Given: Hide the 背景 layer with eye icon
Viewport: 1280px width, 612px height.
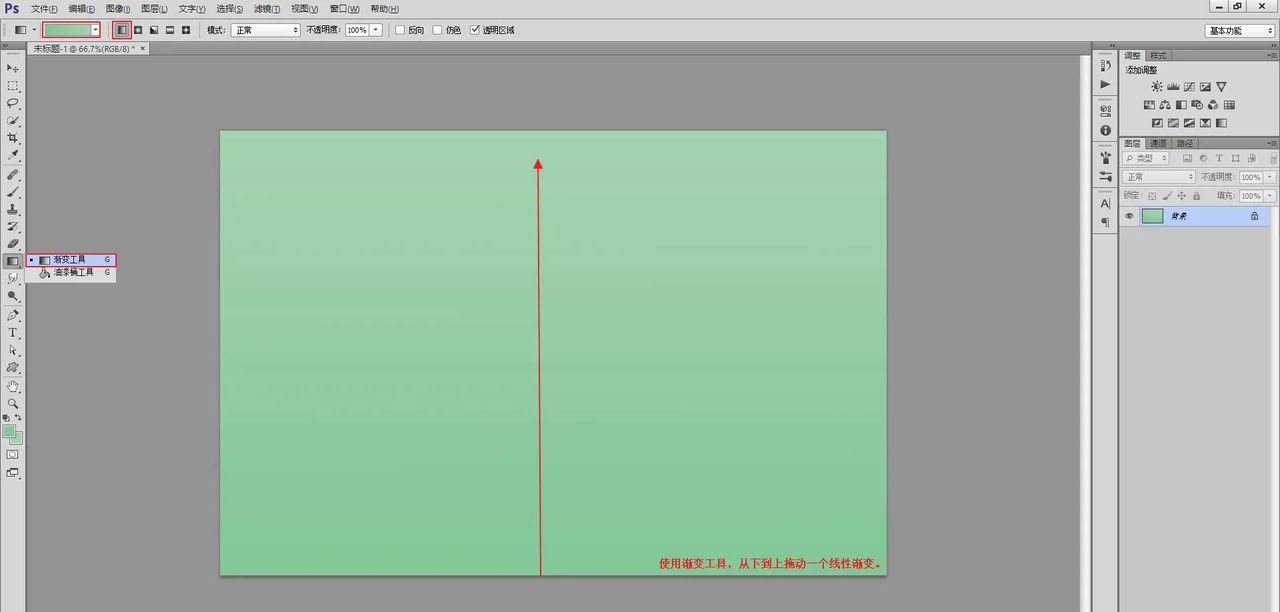Looking at the screenshot, I should click(x=1130, y=216).
